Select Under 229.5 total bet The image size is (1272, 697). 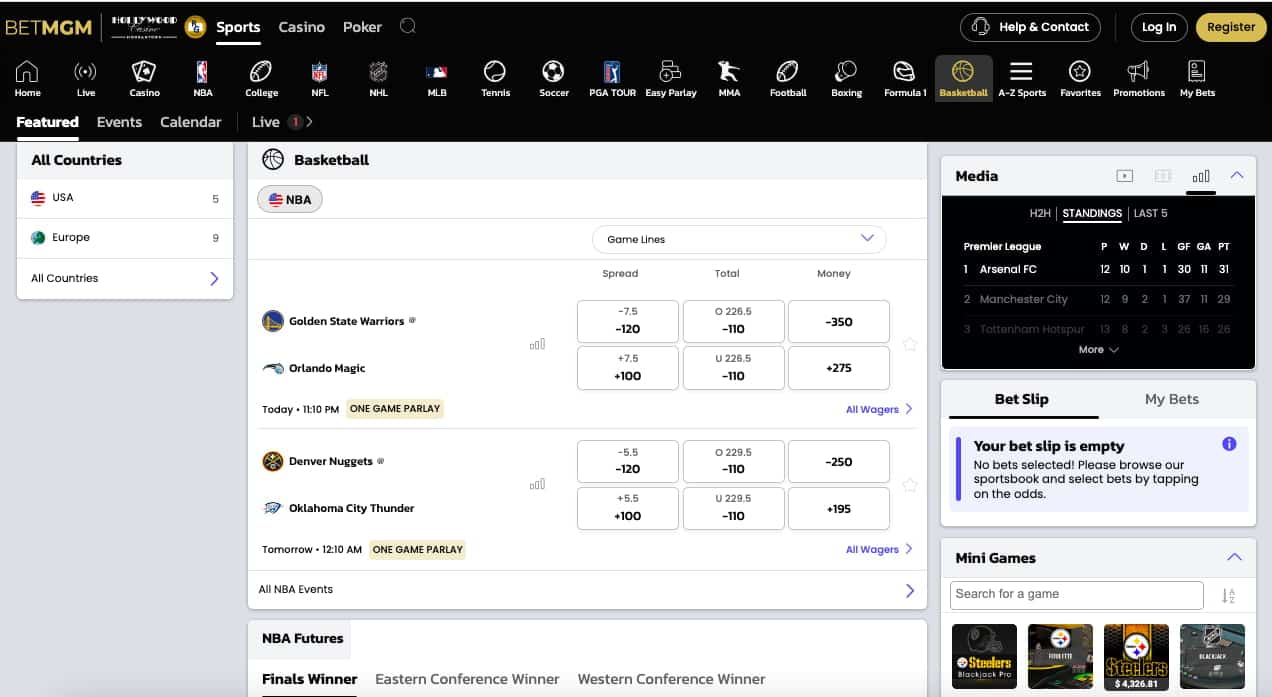click(734, 508)
